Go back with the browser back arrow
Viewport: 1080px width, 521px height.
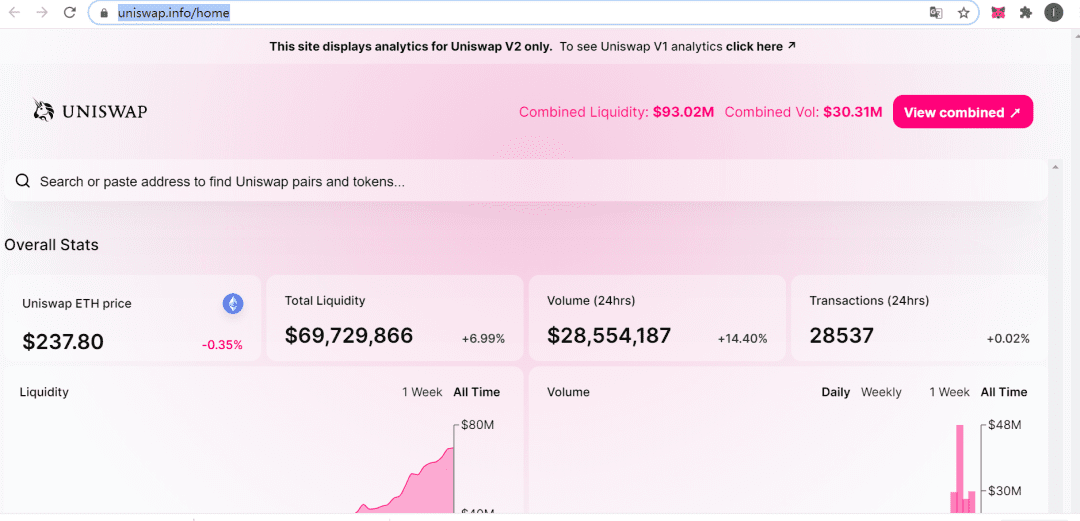coord(14,12)
